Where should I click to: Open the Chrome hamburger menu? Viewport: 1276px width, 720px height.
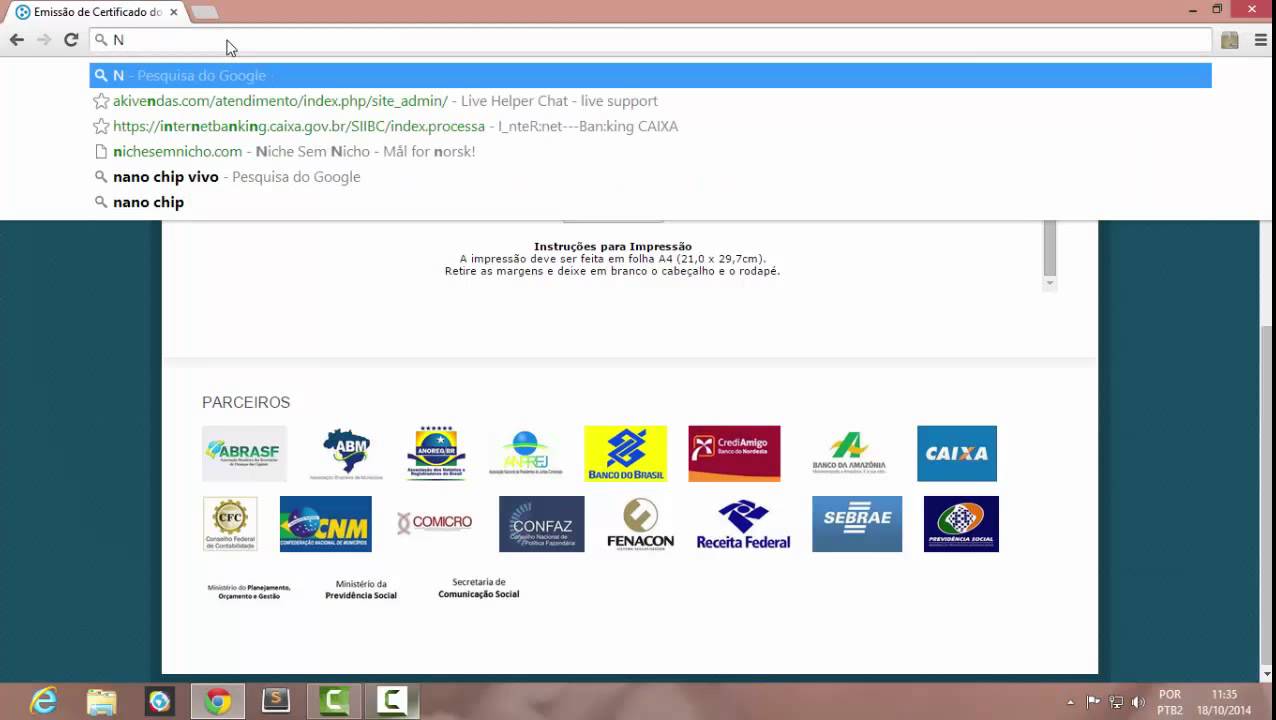[1260, 40]
